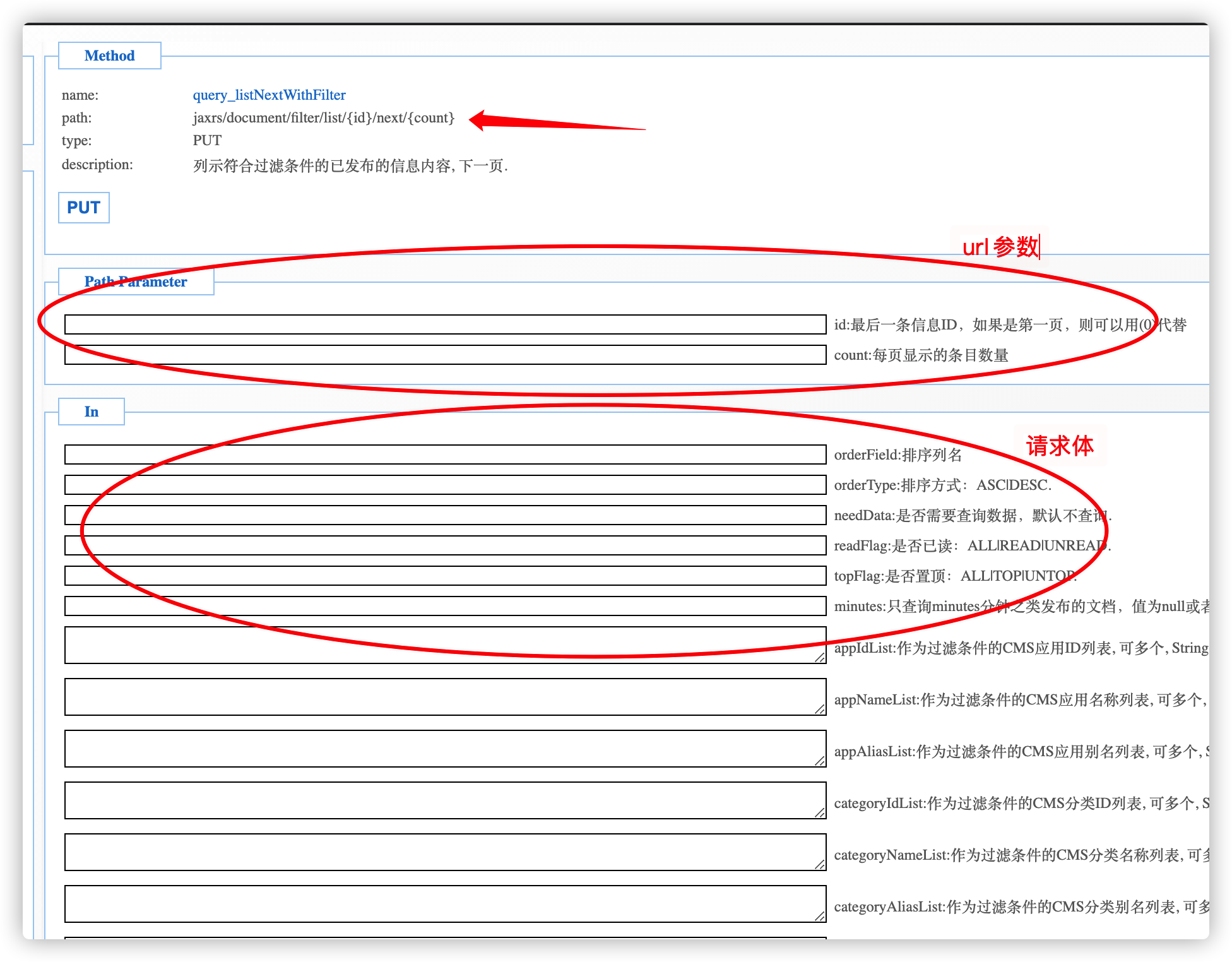Select the readFlag input field
This screenshot has width=1232, height=962.
[445, 545]
